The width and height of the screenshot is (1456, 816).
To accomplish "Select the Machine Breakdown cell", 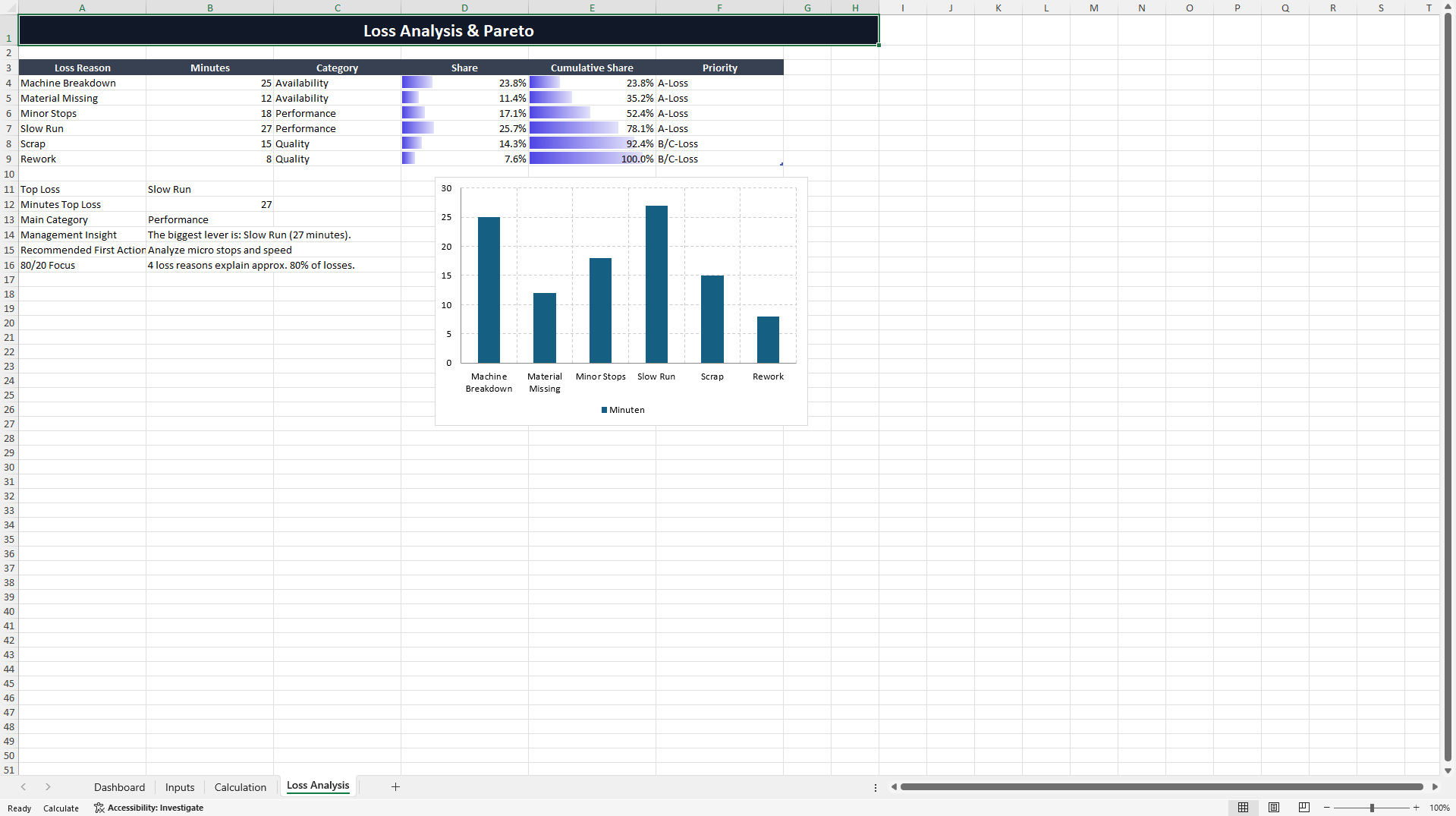I will (x=82, y=83).
